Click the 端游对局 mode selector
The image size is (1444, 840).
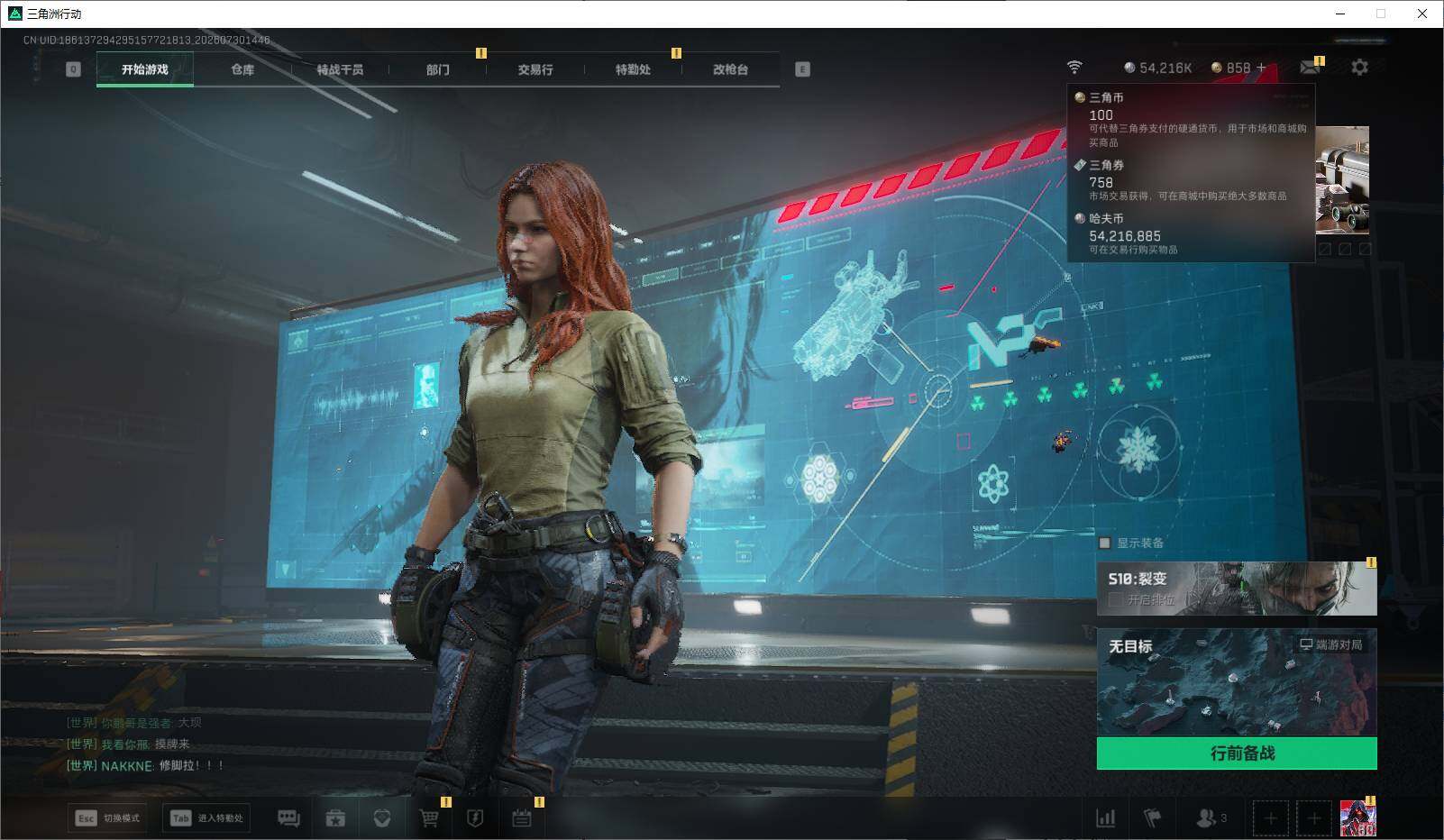pyautogui.click(x=1331, y=644)
